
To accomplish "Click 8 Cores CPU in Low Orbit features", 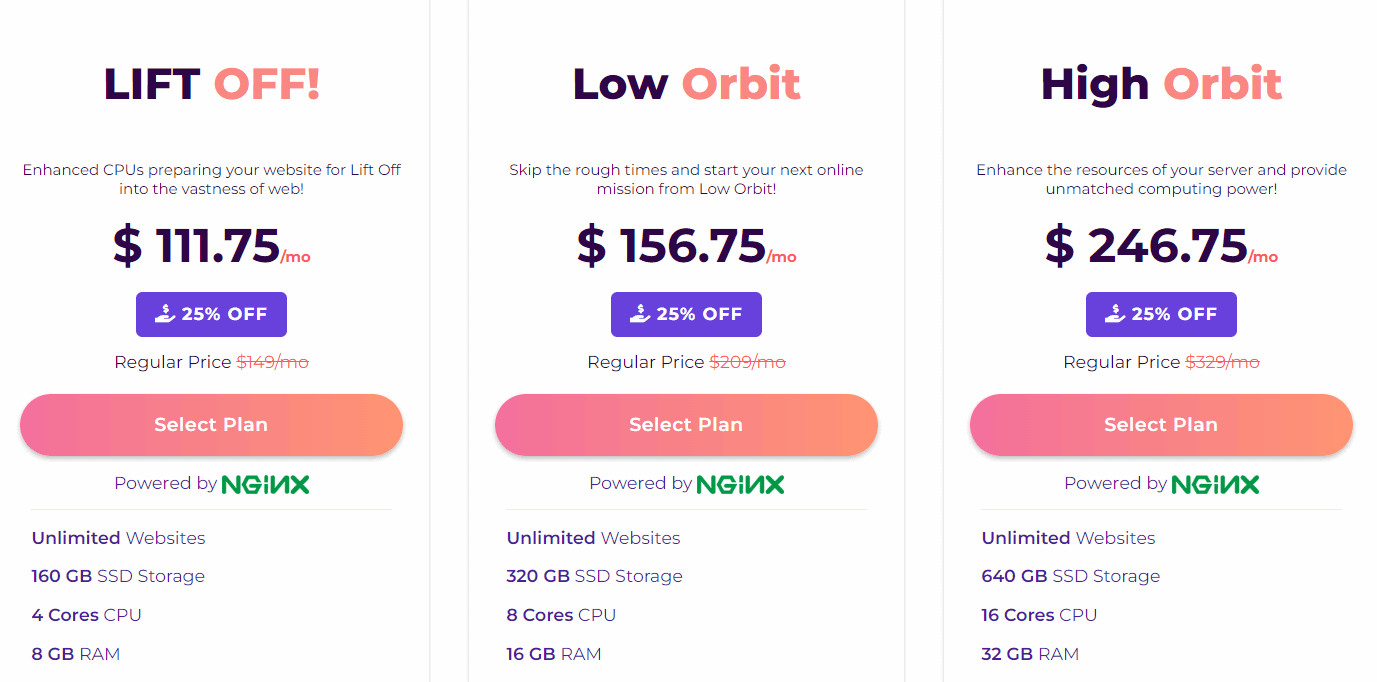I will (561, 615).
